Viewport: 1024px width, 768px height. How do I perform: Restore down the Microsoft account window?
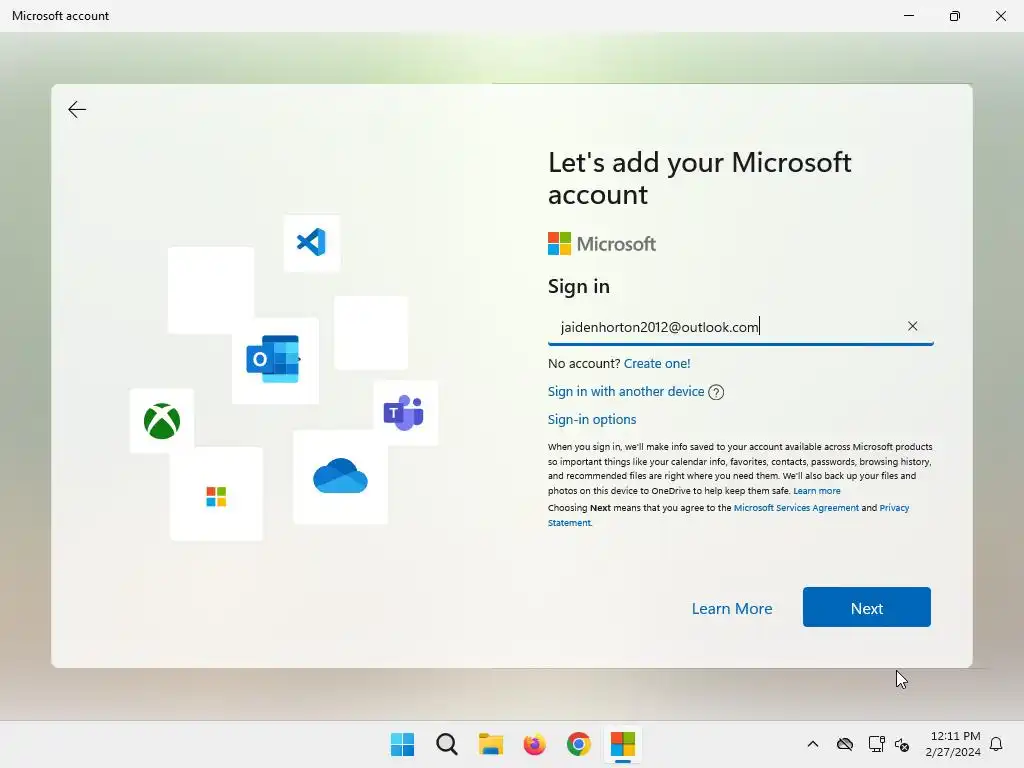pyautogui.click(x=955, y=16)
